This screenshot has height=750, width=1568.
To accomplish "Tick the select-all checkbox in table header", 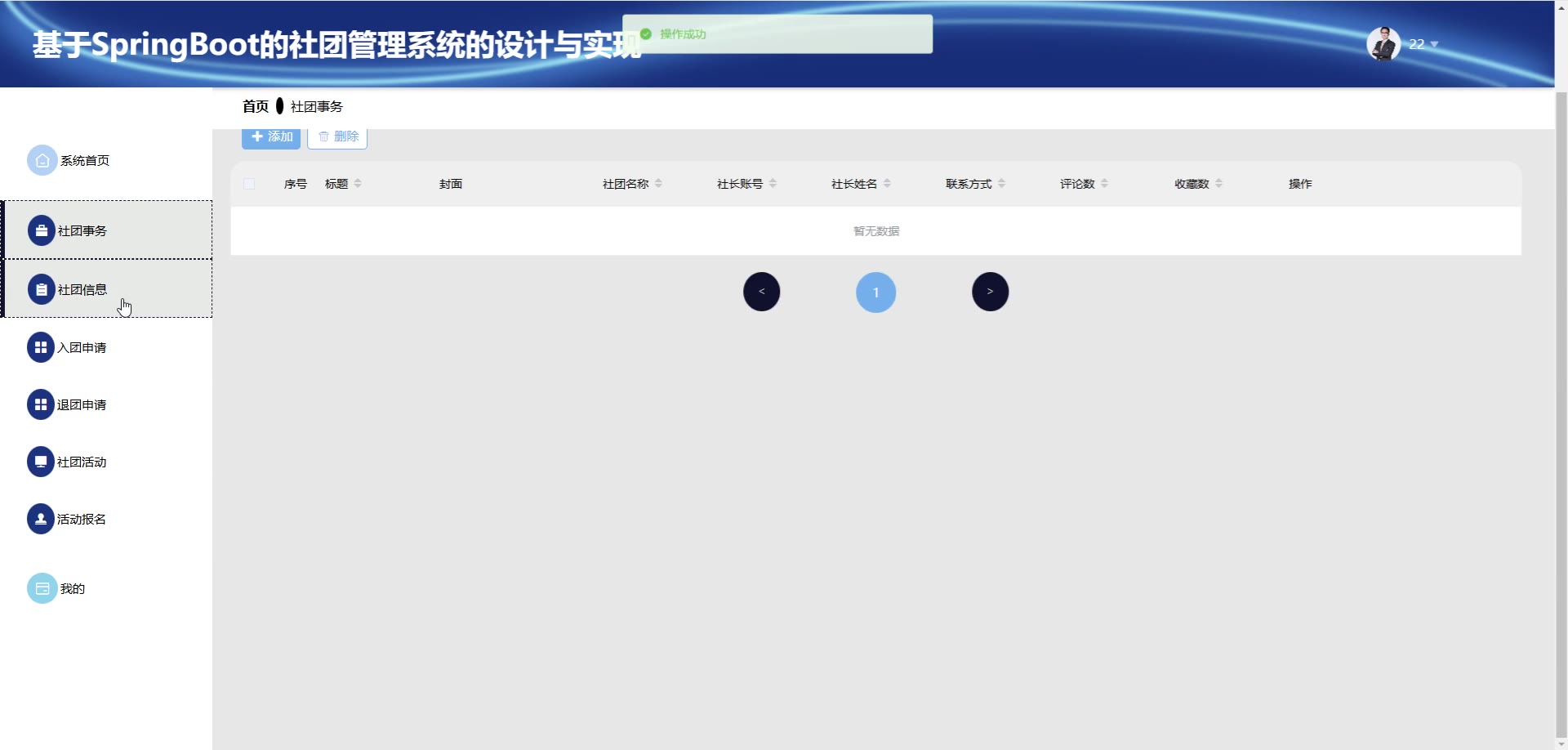I will (x=249, y=184).
